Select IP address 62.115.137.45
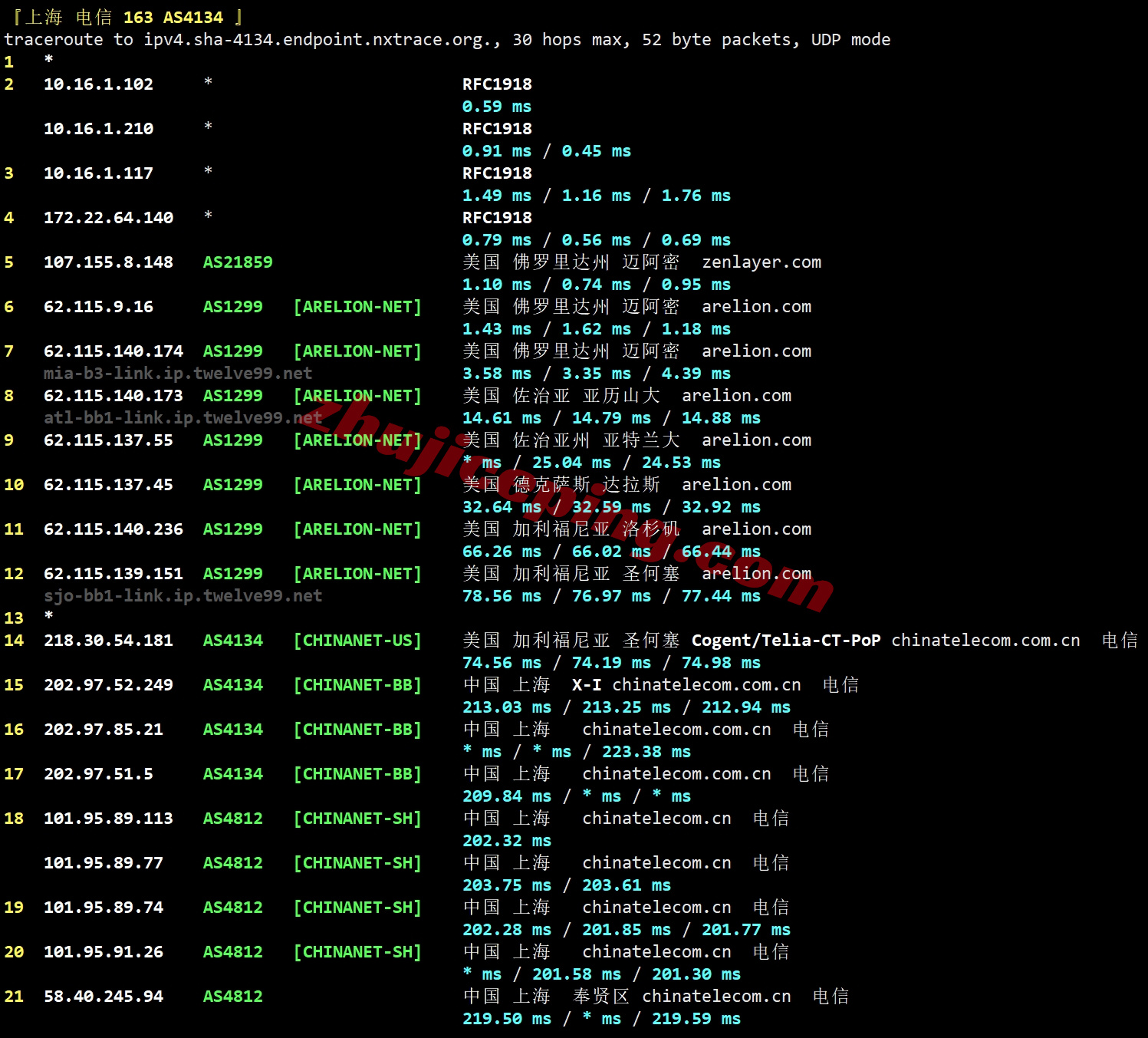Image resolution: width=1148 pixels, height=1038 pixels. coord(108,485)
